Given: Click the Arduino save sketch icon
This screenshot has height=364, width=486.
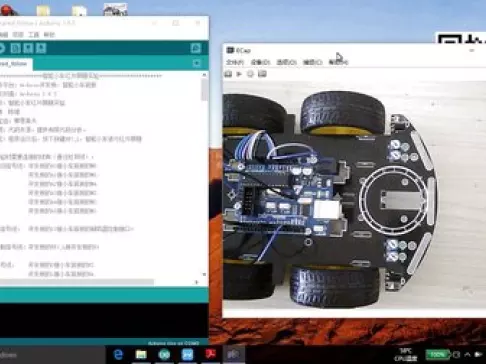Looking at the screenshot, I should 41,48.
